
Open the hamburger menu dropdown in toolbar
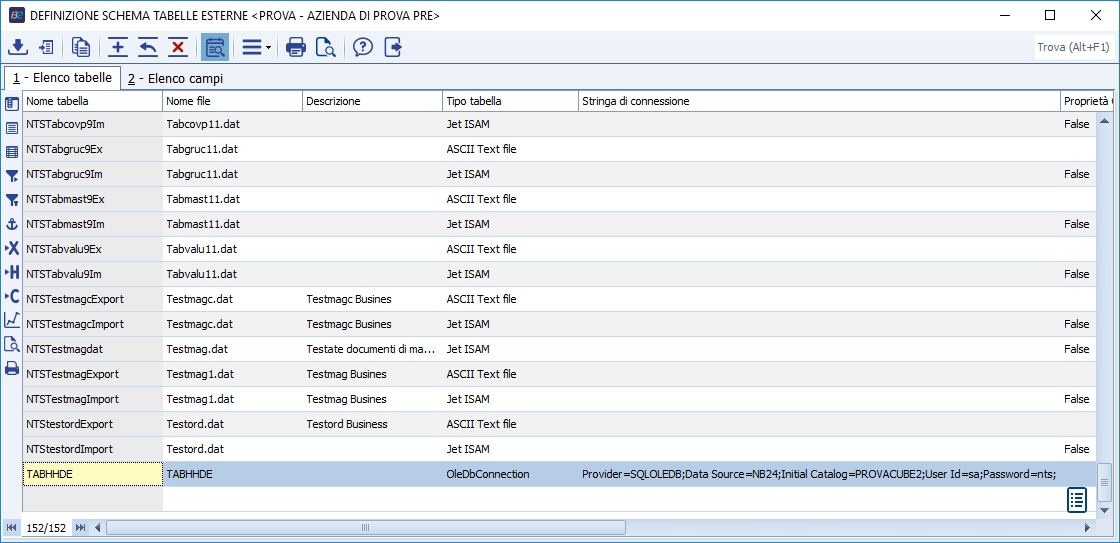click(255, 47)
